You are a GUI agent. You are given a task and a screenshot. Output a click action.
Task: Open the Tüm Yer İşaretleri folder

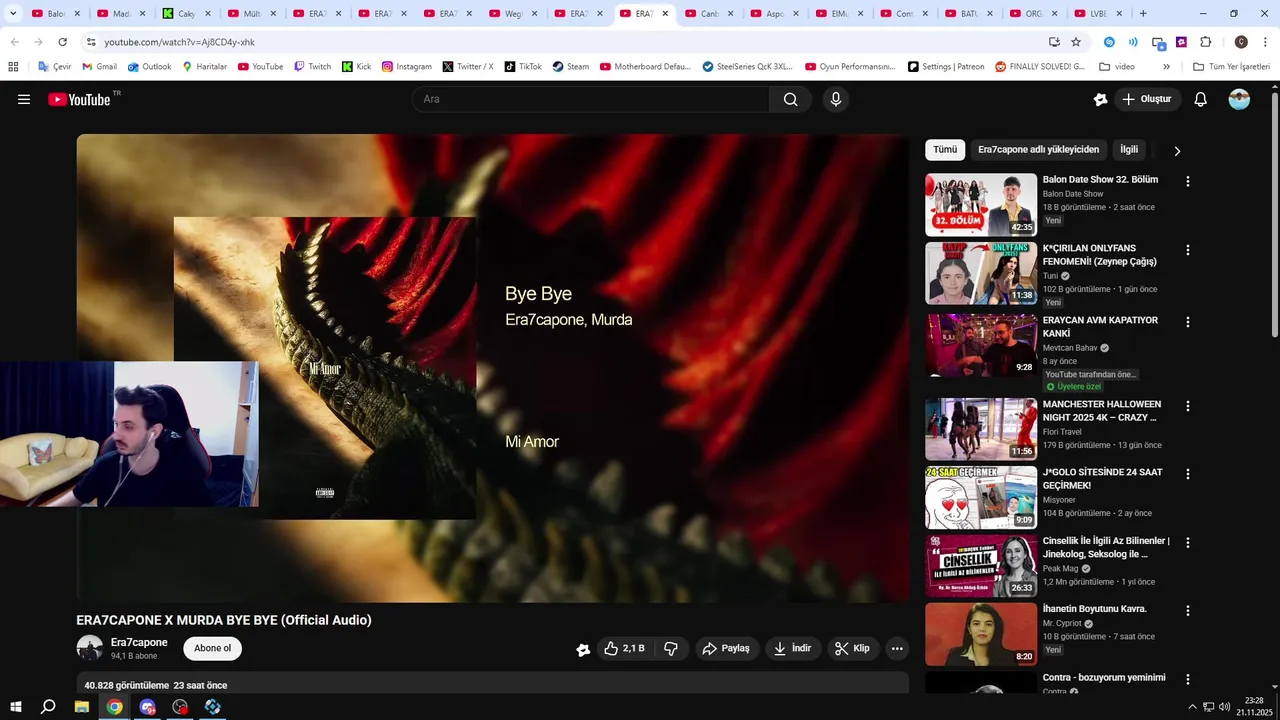(1231, 67)
